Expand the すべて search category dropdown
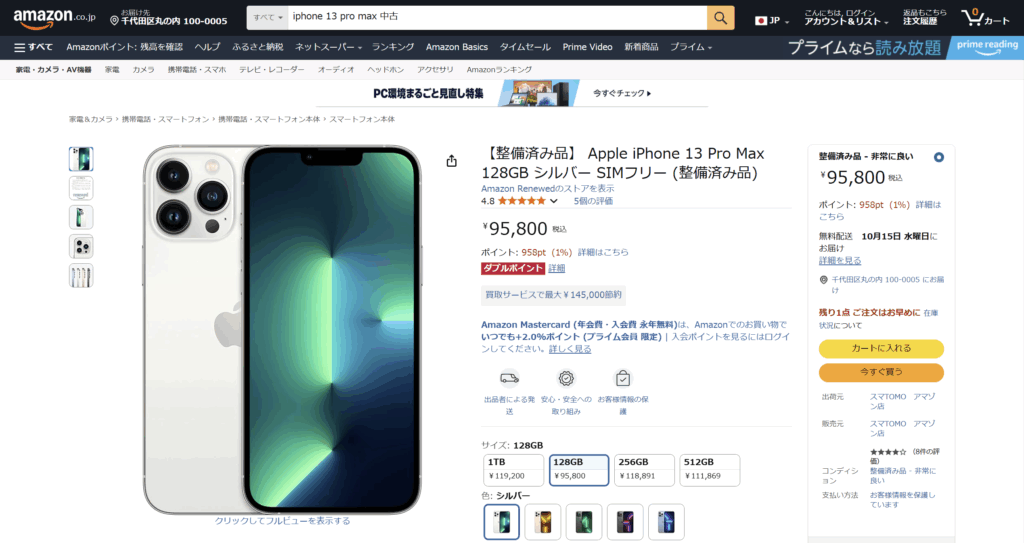1024x543 pixels. point(268,18)
